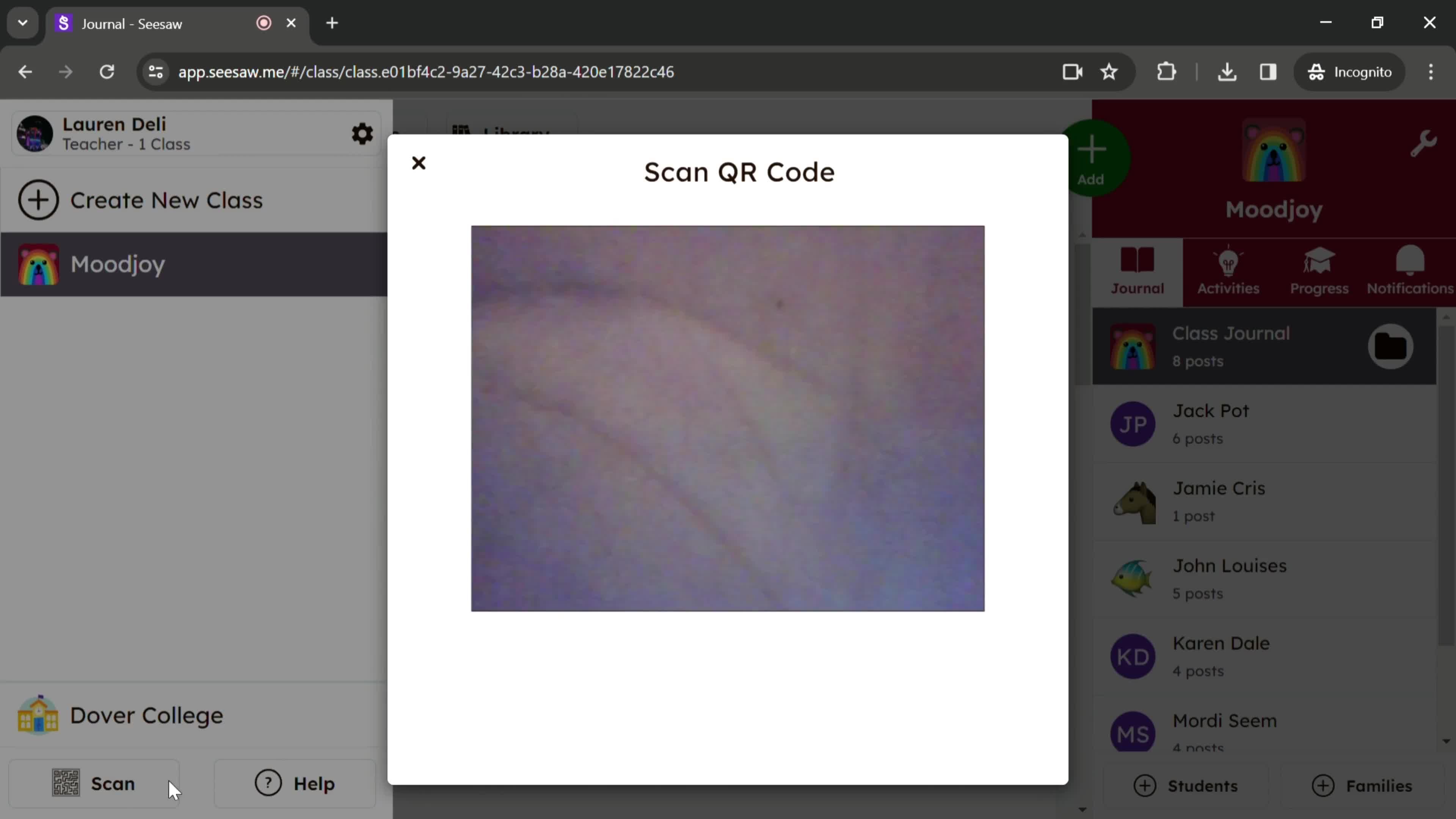Image resolution: width=1456 pixels, height=819 pixels.
Task: Click QR code icon on Scan button
Action: (x=66, y=783)
